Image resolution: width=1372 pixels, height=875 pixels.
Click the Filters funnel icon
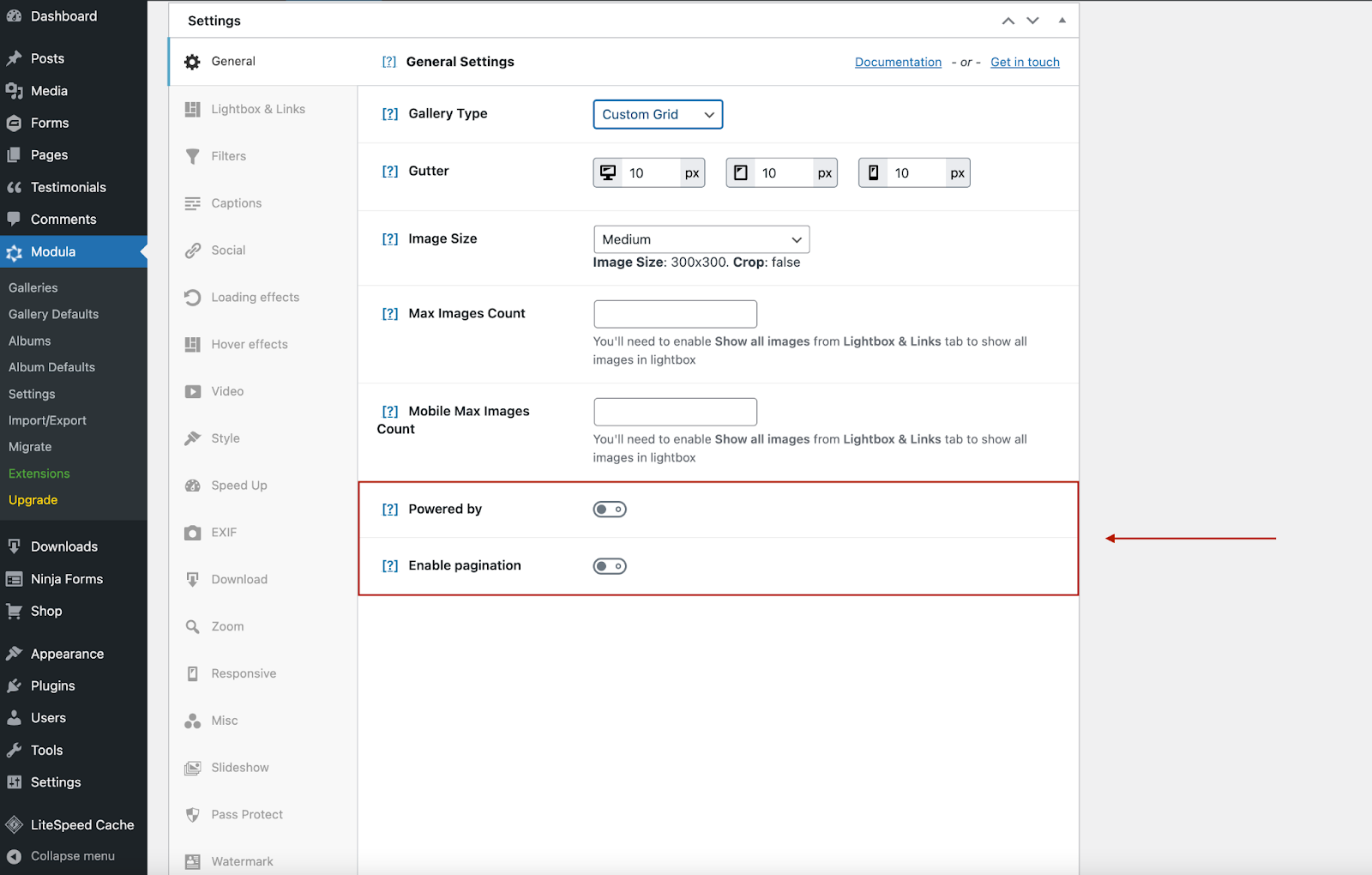pos(193,156)
